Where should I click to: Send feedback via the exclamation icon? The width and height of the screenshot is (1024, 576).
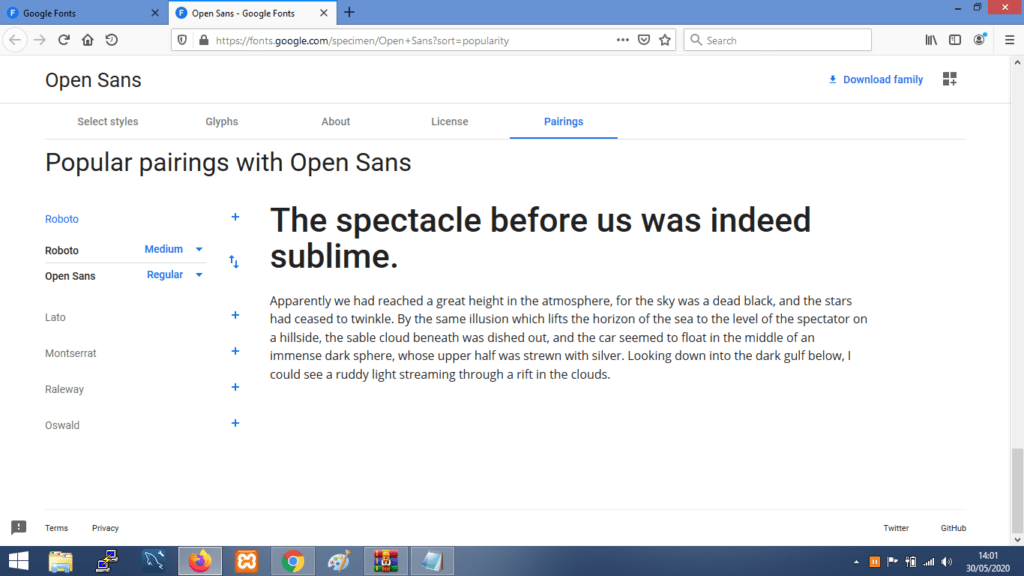click(18, 527)
